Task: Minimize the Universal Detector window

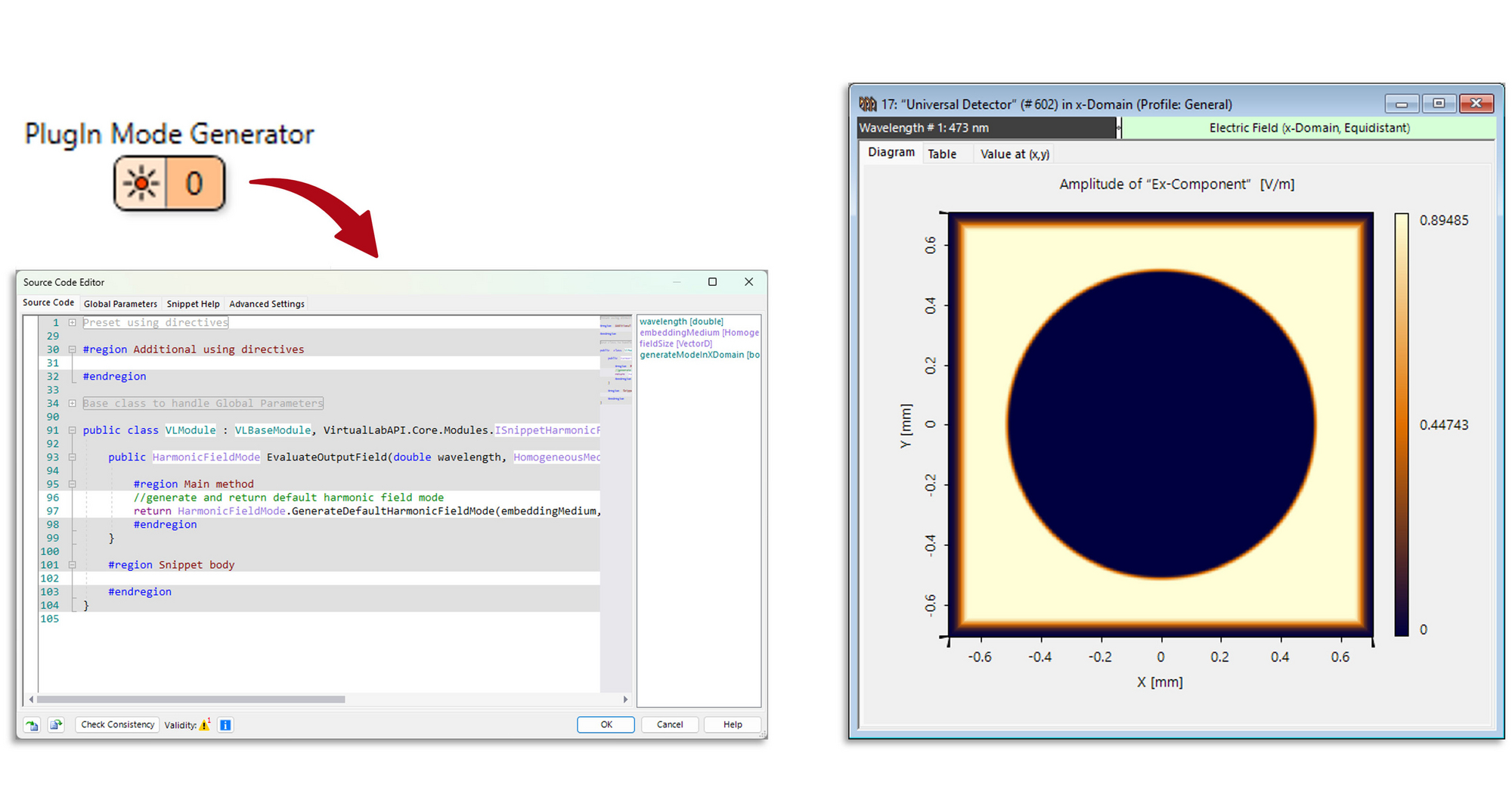Action: coord(1402,103)
